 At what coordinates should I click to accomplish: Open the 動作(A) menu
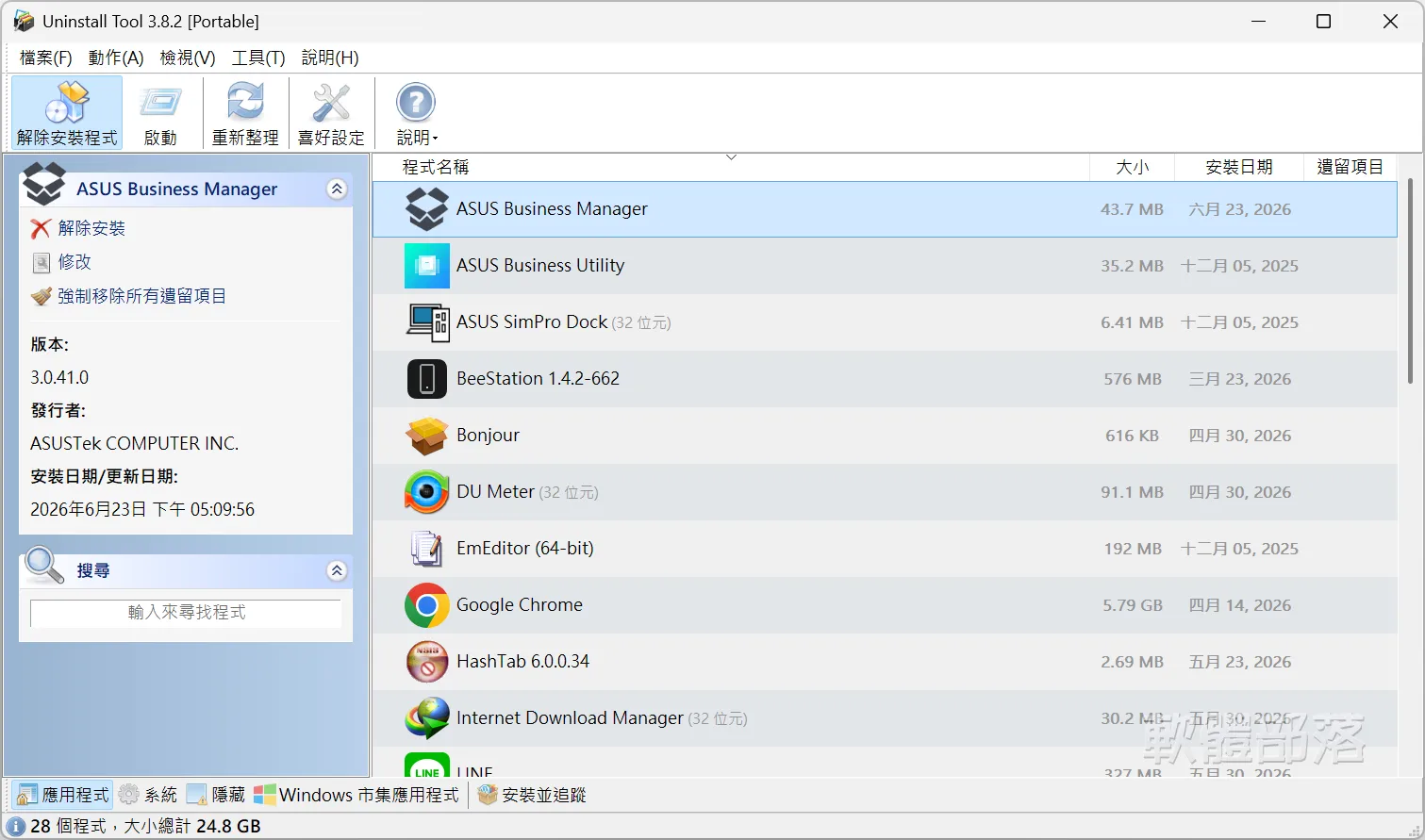(116, 58)
